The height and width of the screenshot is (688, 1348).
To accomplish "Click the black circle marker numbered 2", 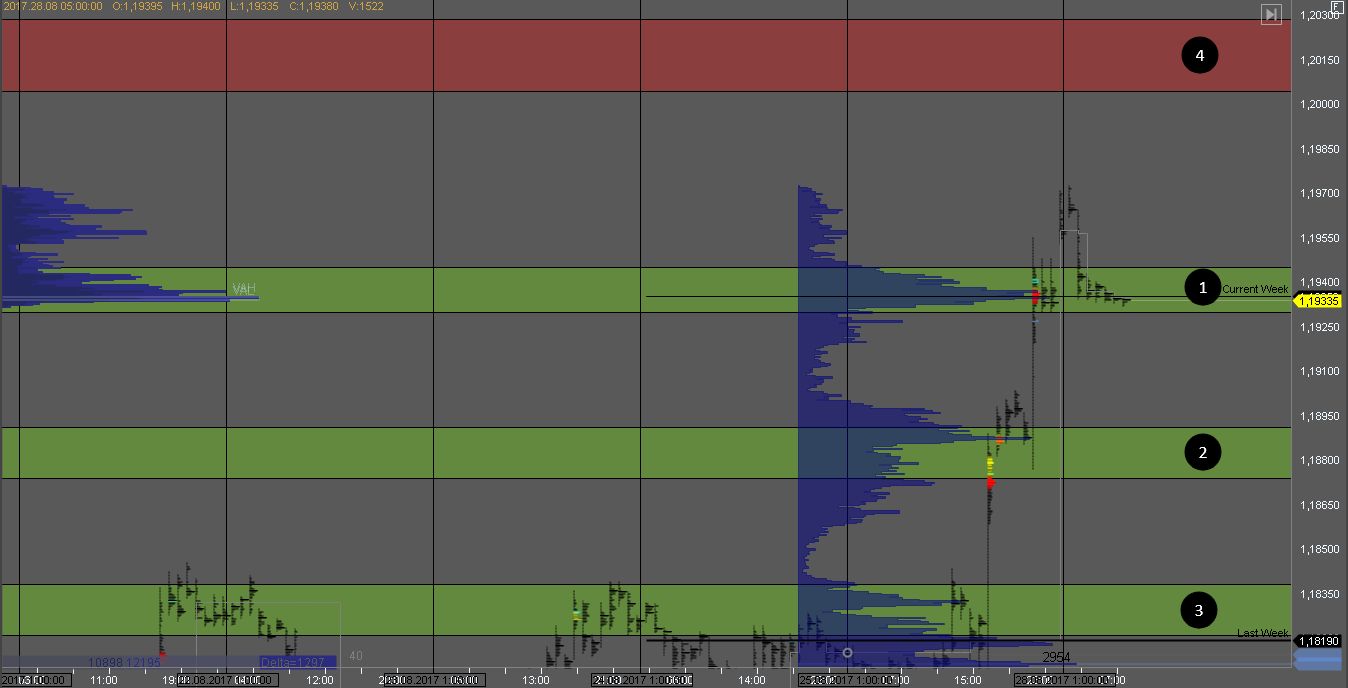I will click(1202, 453).
